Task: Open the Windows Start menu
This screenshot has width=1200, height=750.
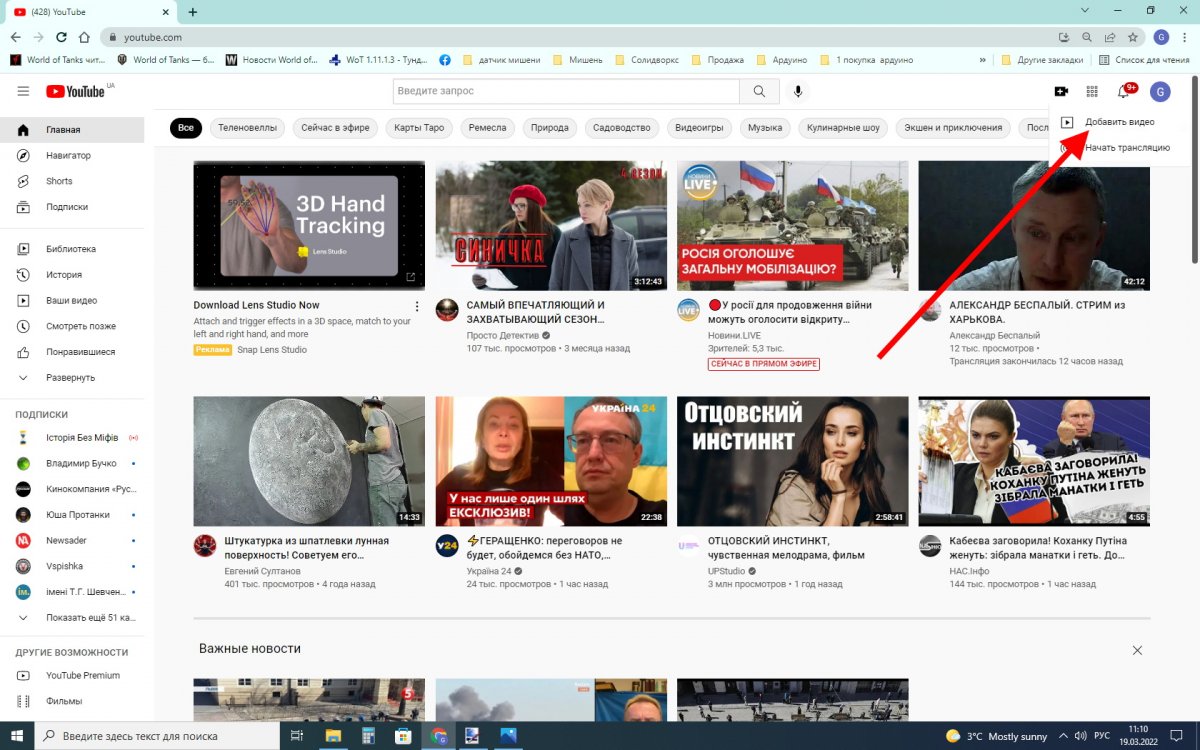Action: click(18, 736)
